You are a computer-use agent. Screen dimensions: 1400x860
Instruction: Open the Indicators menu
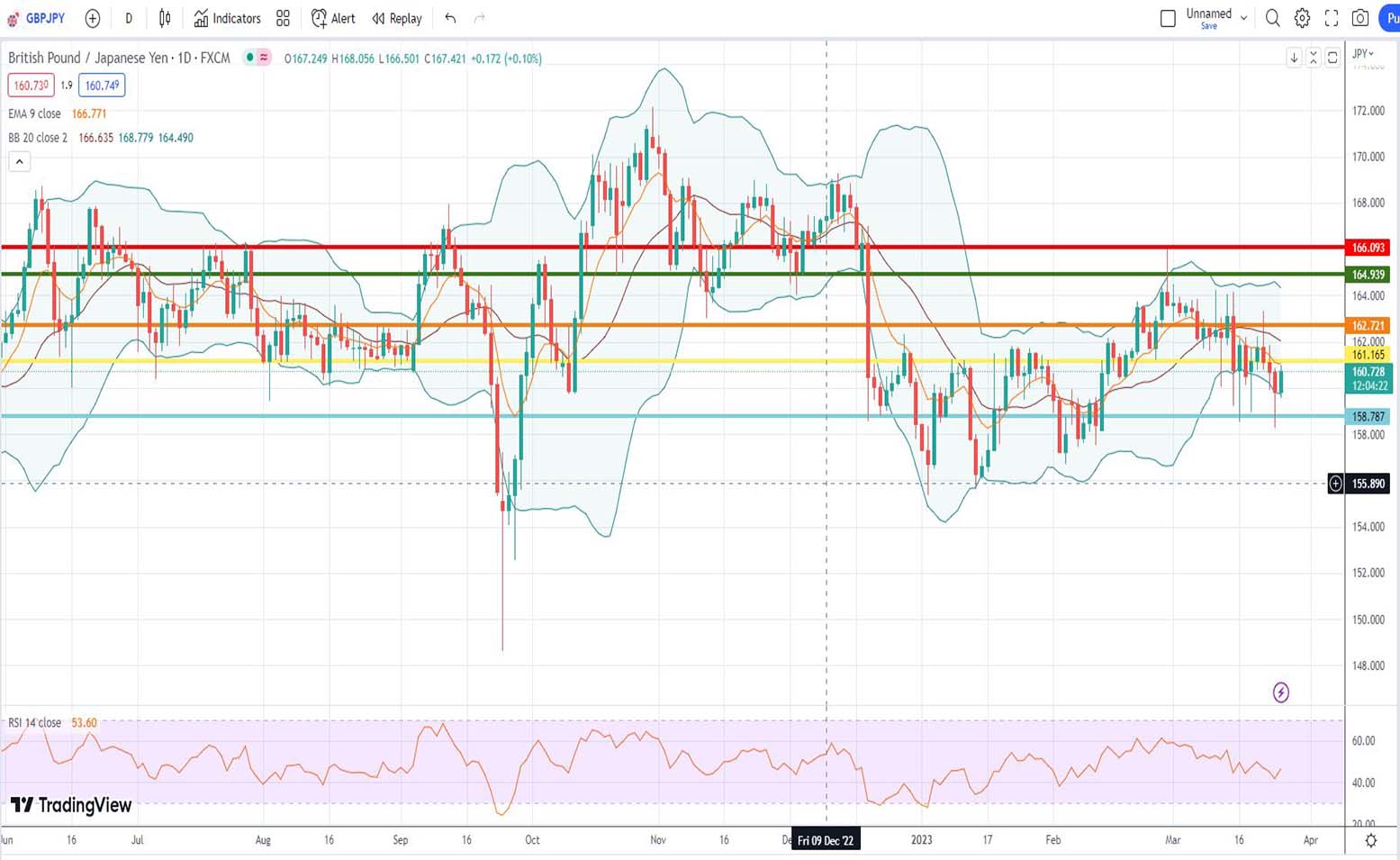coord(227,18)
